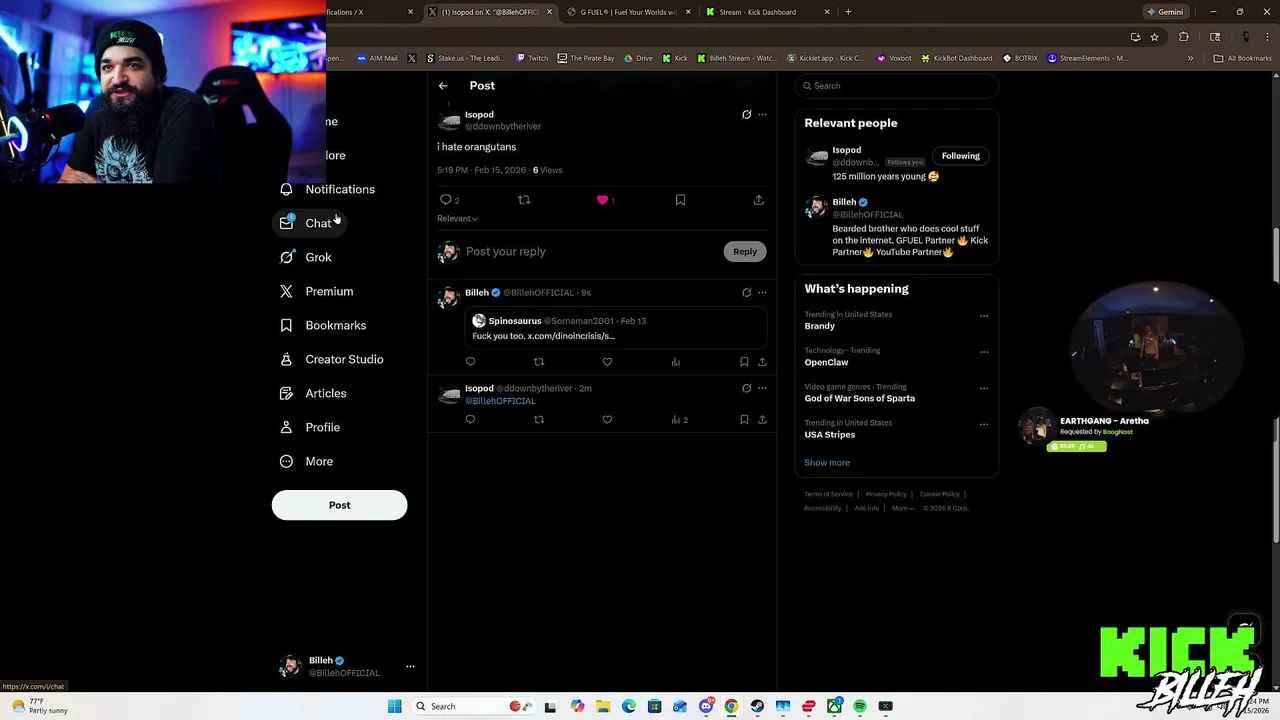Repost Isopod's @BillehOFFICIAL reply

tap(539, 420)
